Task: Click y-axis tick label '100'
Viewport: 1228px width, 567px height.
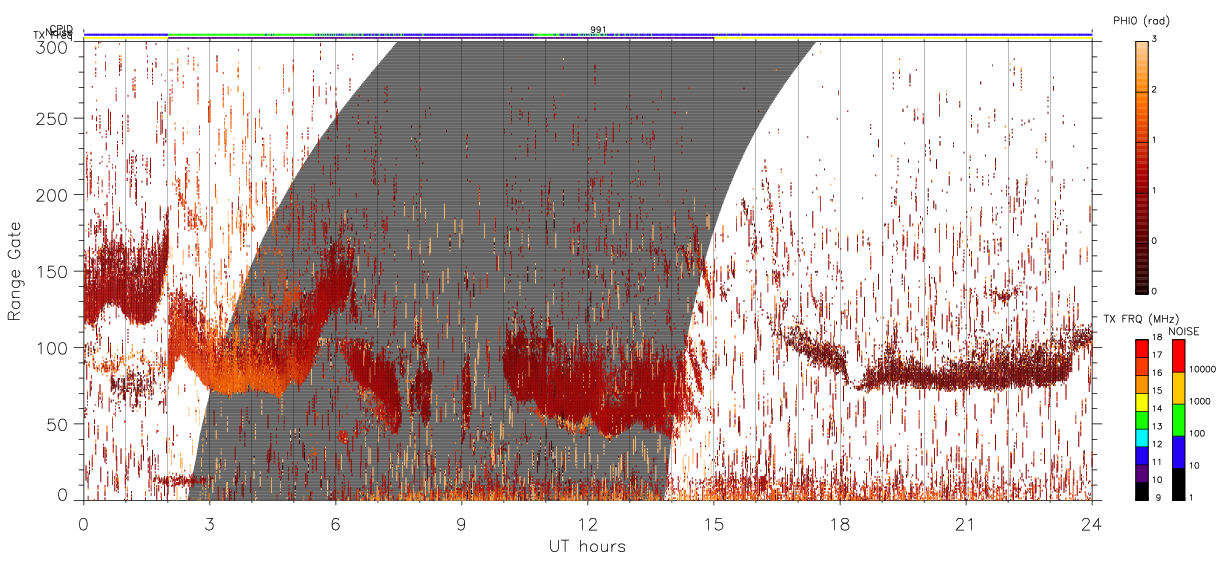Action: pos(54,348)
